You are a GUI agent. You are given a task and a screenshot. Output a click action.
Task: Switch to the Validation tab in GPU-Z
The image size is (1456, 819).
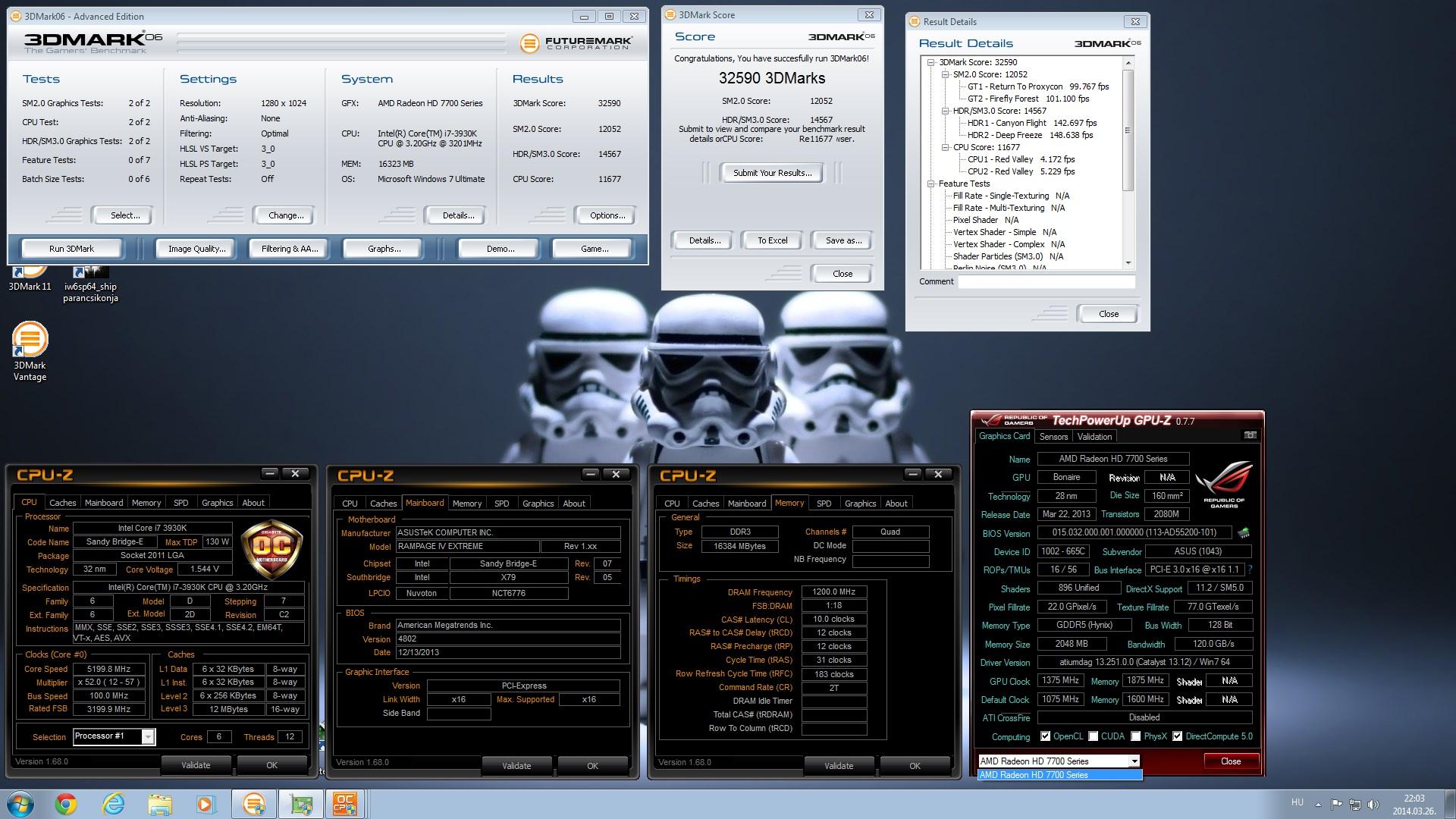pos(1094,437)
